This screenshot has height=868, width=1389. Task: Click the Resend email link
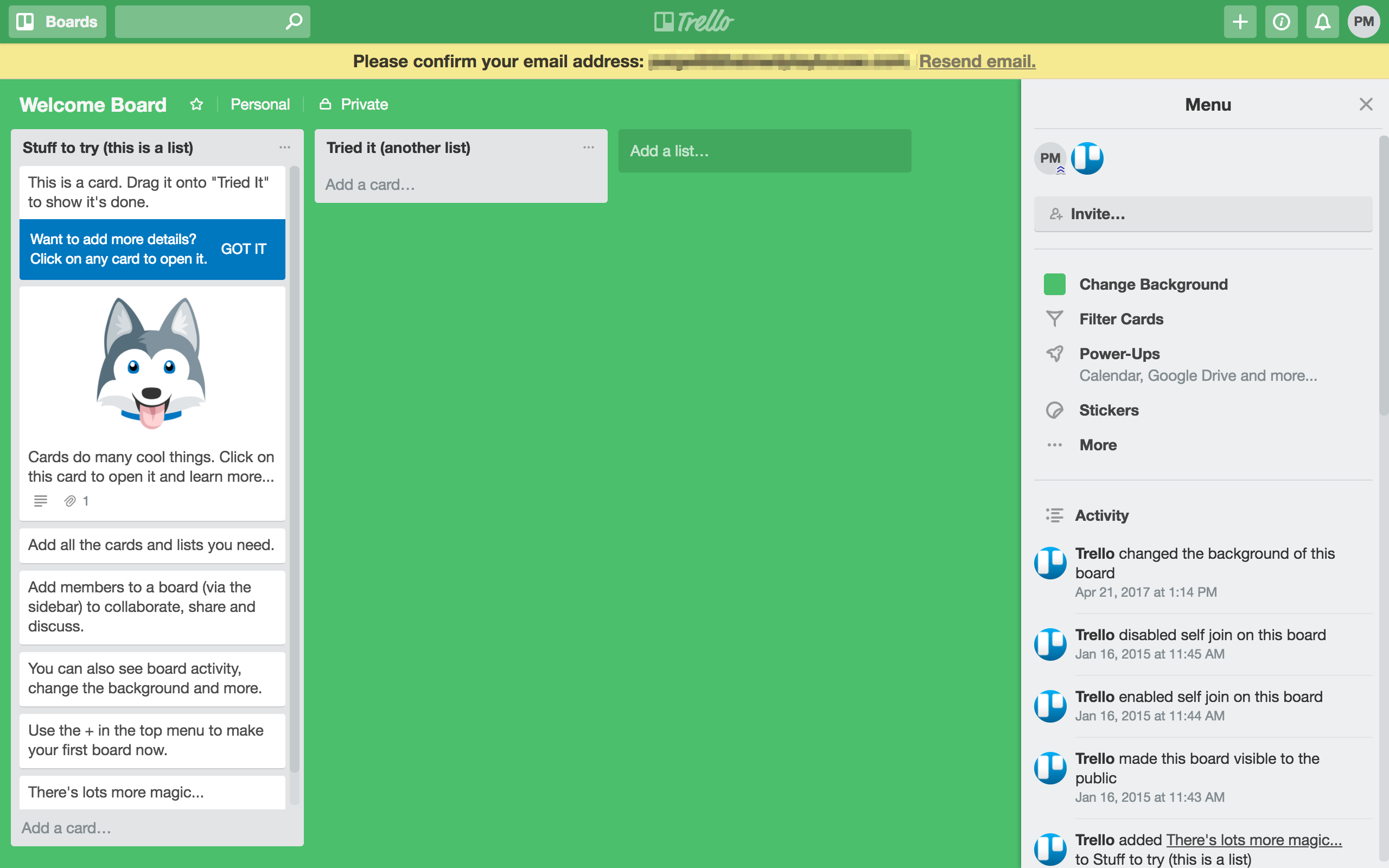pos(977,61)
